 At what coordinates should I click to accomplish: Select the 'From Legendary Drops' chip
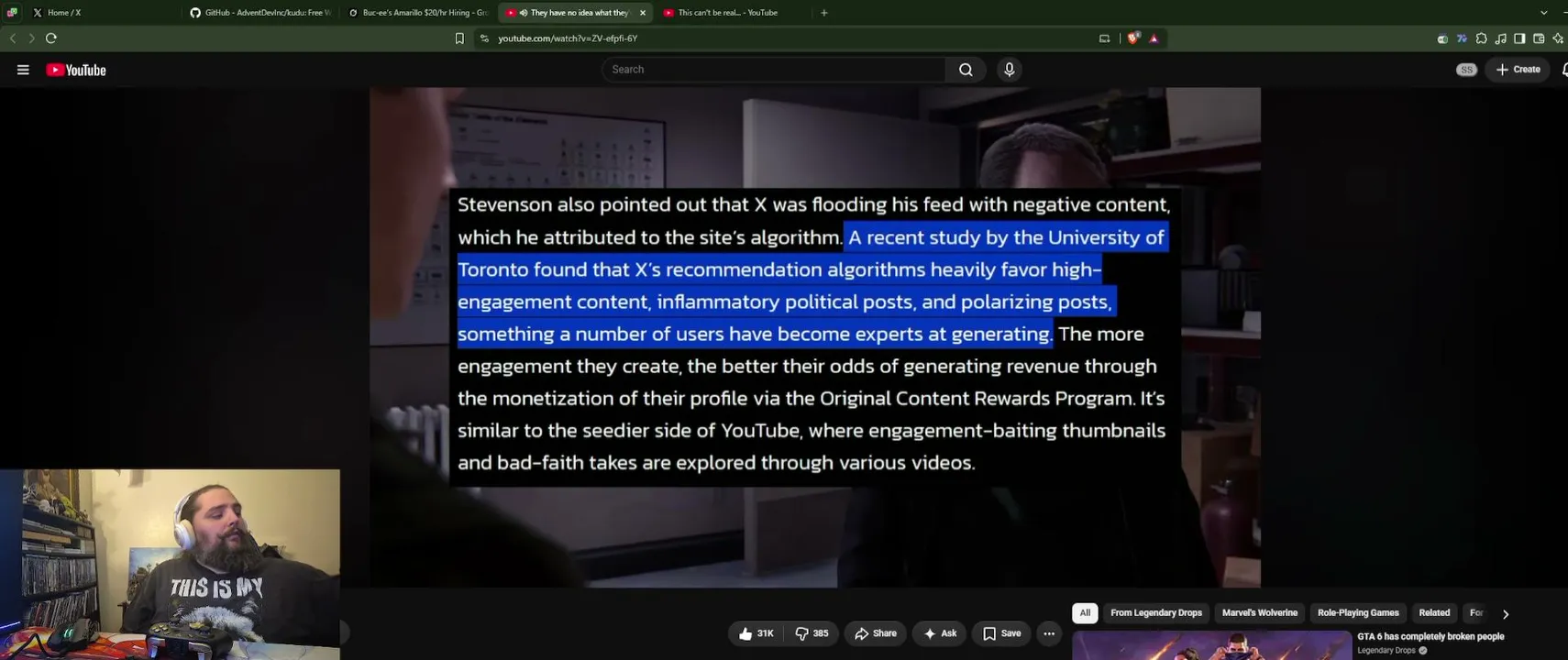click(1156, 613)
